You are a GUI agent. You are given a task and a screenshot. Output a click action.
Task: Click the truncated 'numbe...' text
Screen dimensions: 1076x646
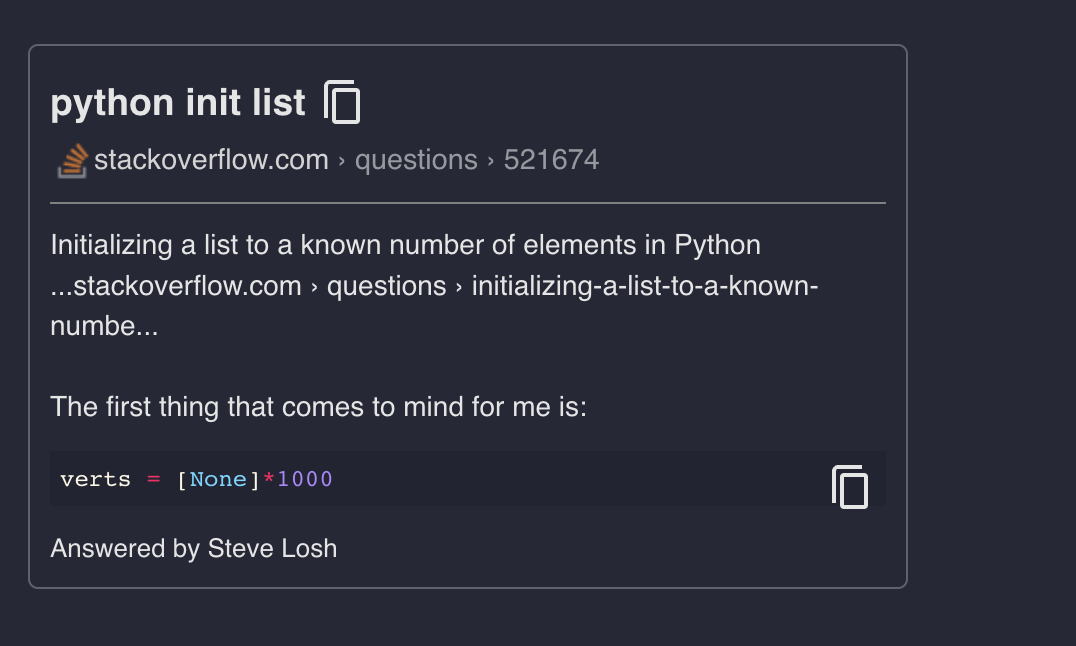(104, 327)
